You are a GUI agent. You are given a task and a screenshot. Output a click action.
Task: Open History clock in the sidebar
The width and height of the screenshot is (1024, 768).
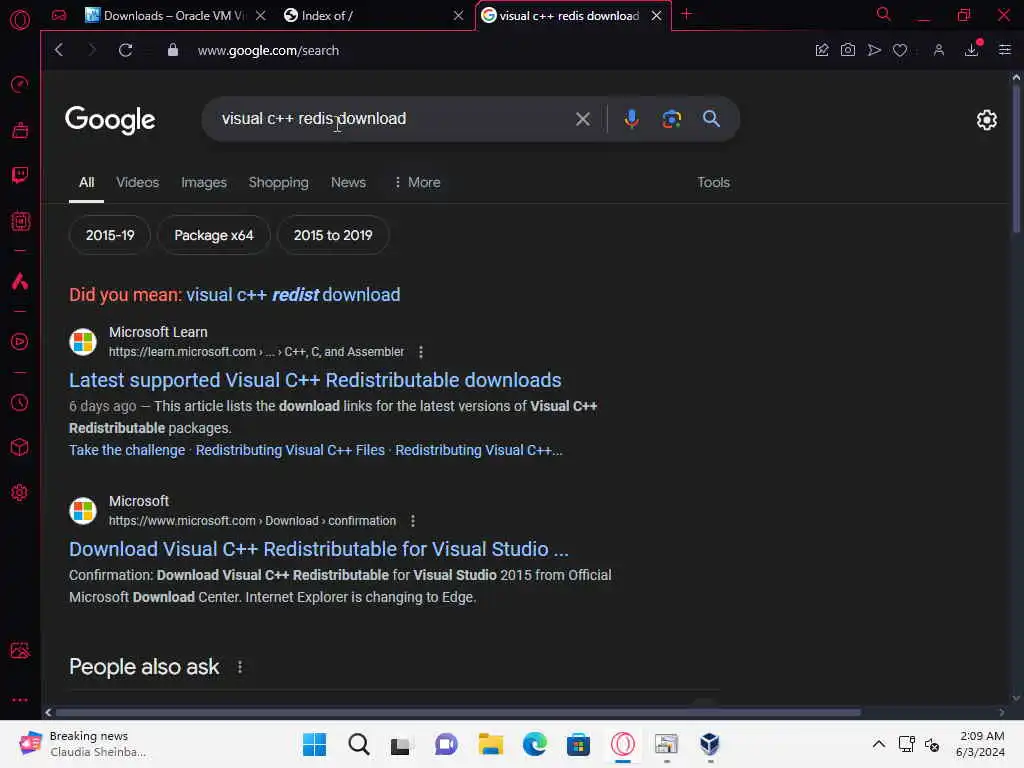click(x=20, y=402)
